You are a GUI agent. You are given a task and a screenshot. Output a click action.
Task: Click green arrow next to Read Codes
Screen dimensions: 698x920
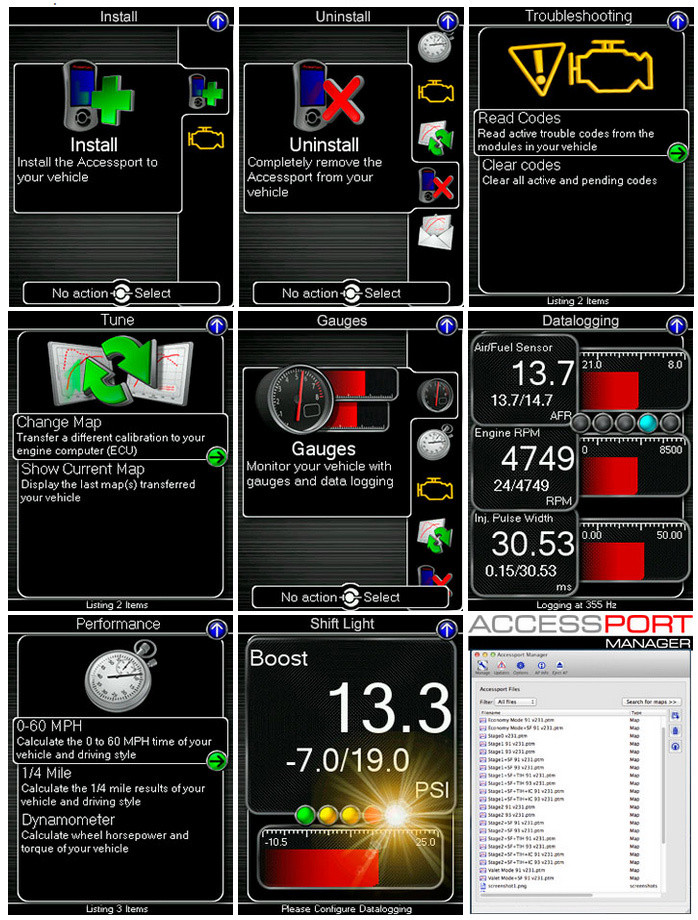[677, 153]
